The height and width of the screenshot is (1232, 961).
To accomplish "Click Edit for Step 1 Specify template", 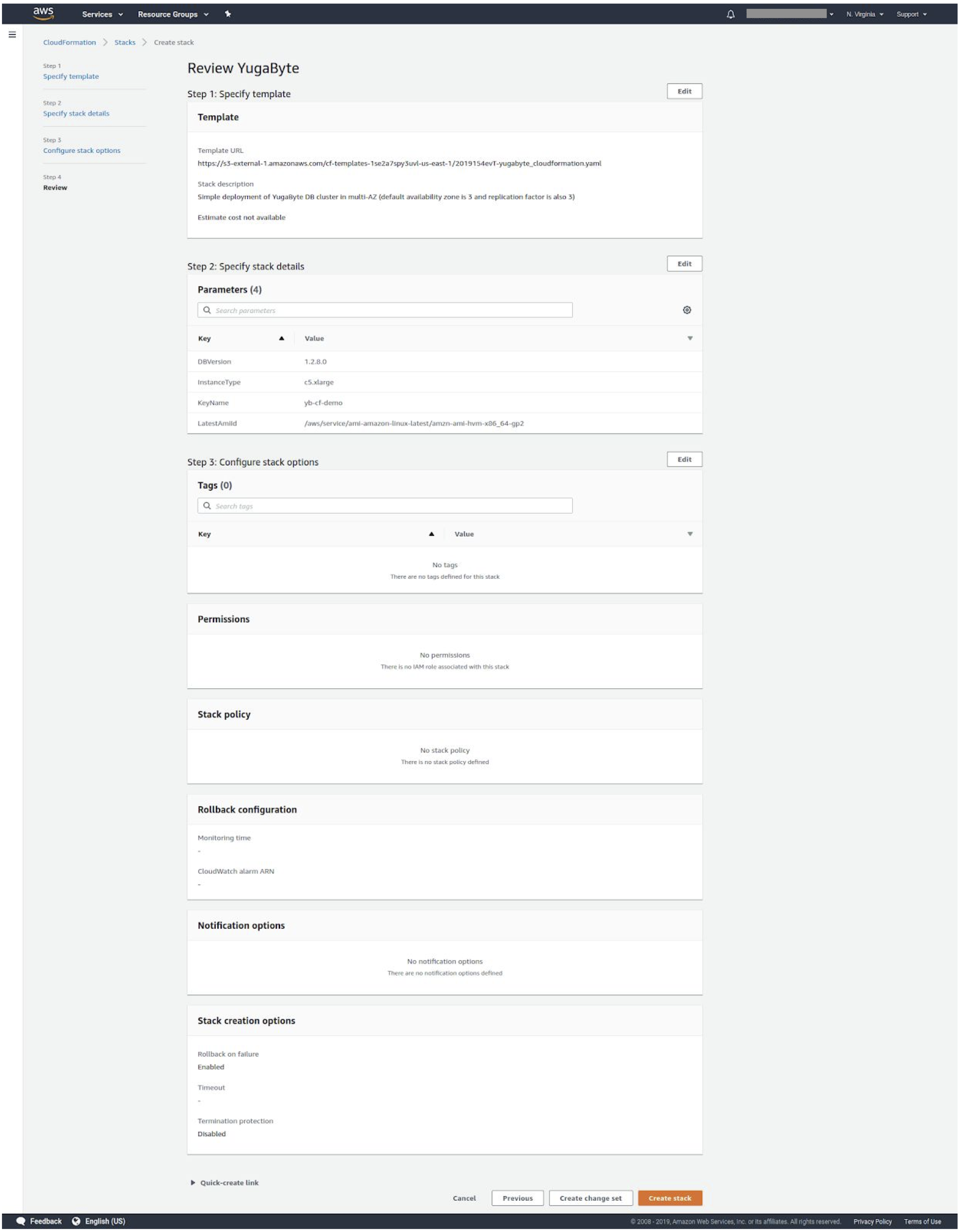I will [x=684, y=91].
